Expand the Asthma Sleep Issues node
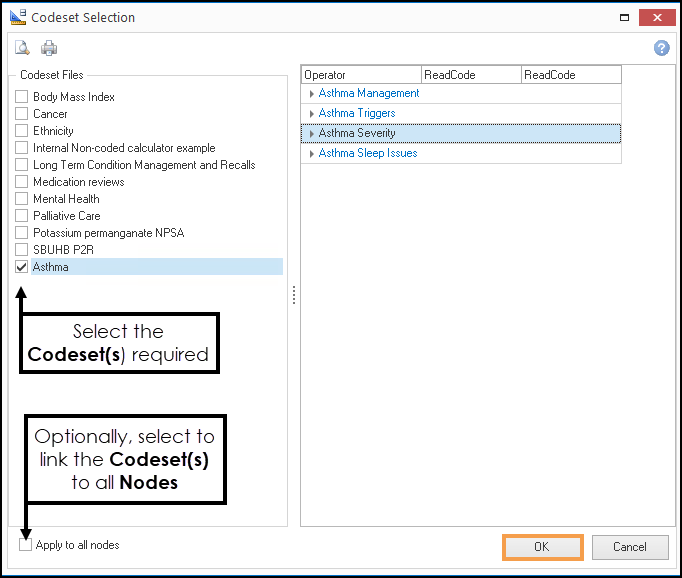682x578 pixels. [312, 154]
